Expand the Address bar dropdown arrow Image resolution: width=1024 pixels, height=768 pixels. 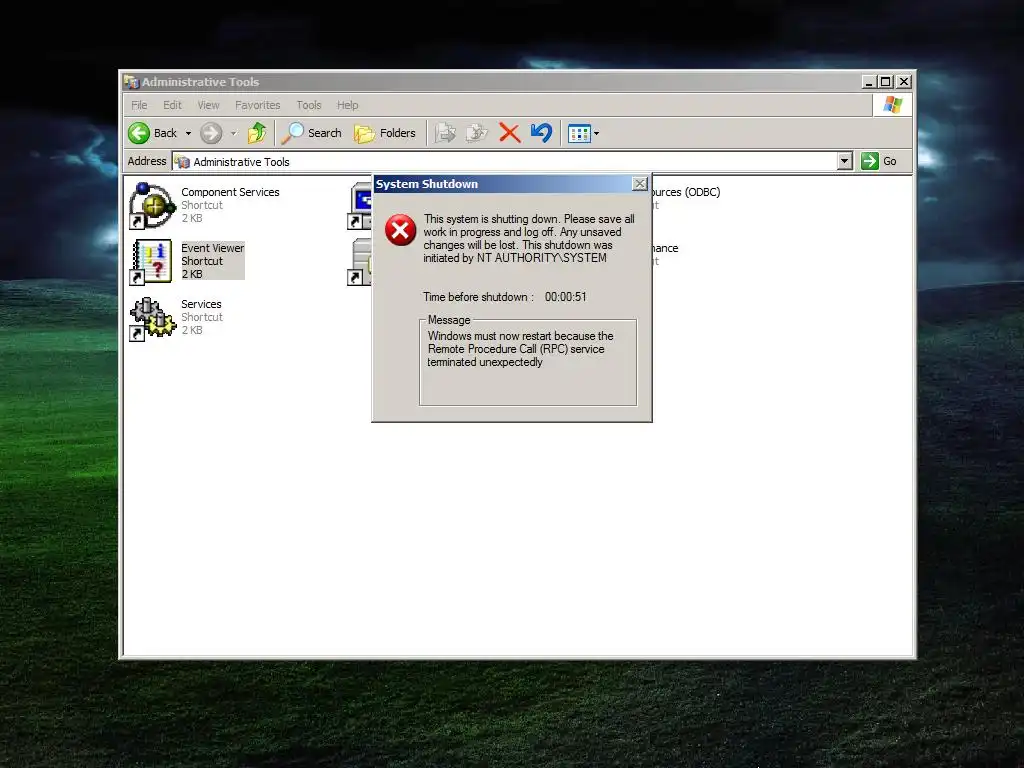tap(844, 161)
